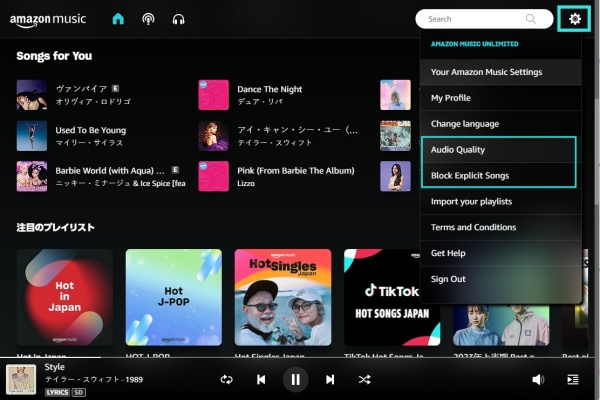Focus the Search input field
Screen dimensions: 600x400
[484, 19]
